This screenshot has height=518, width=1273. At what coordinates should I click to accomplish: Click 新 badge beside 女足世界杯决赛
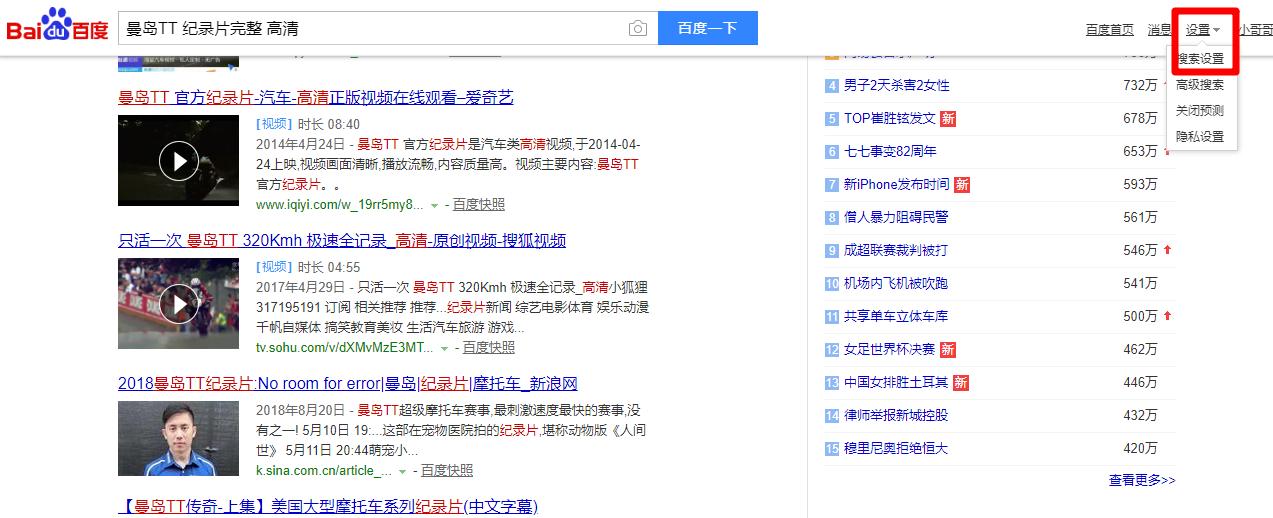pos(948,350)
